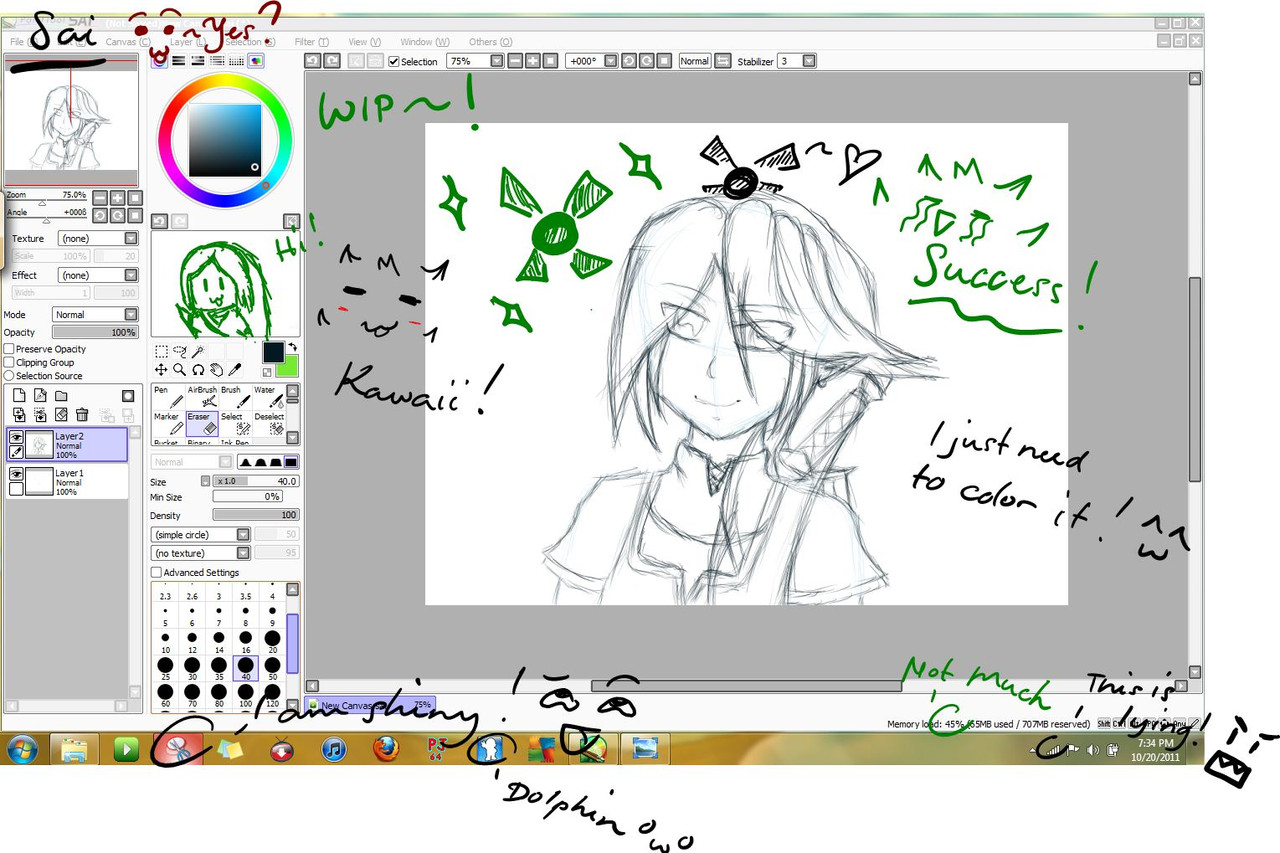Screen dimensions: 1280x853
Task: Set layer as Selection Source
Action: point(9,375)
